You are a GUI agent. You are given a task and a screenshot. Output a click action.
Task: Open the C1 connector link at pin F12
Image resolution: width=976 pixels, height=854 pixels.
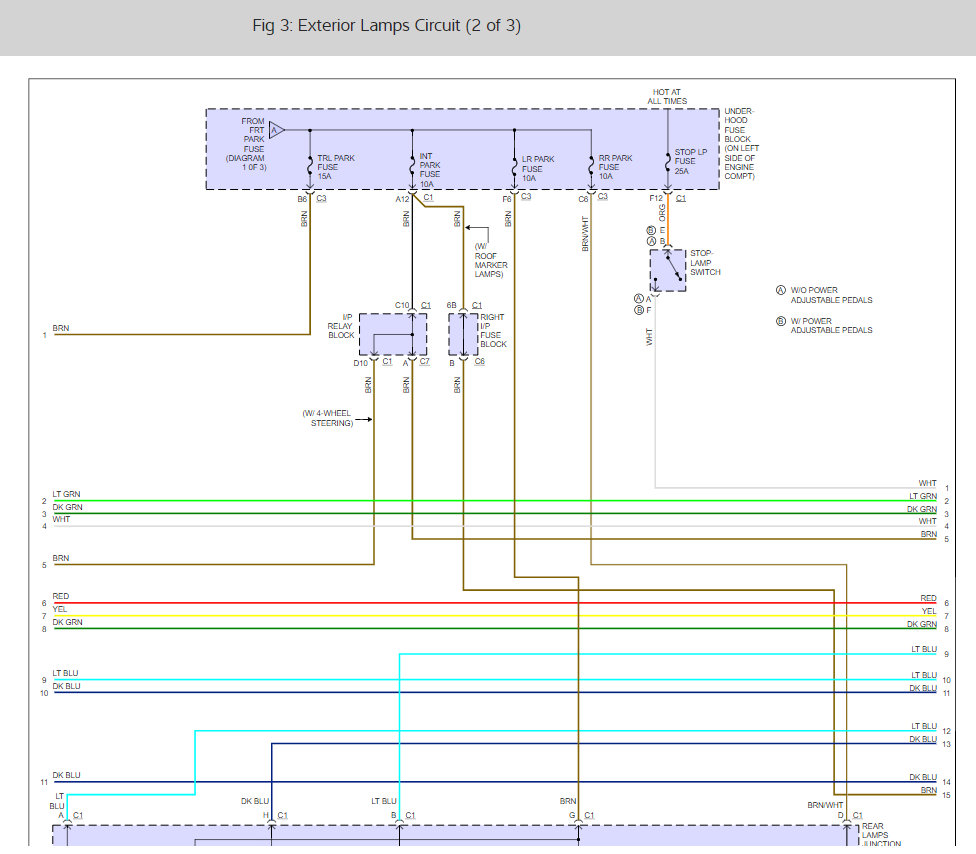[680, 198]
